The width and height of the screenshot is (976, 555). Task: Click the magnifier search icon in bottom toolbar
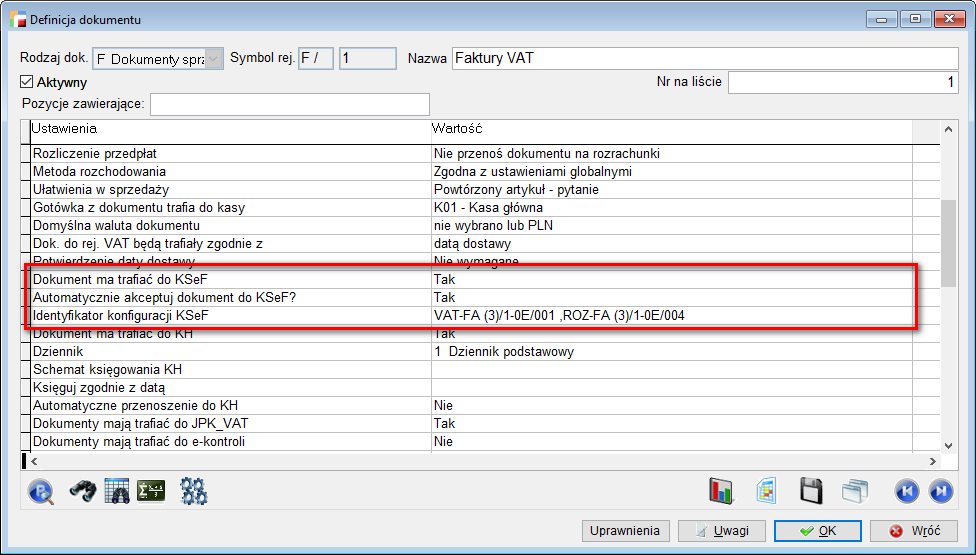[x=41, y=490]
